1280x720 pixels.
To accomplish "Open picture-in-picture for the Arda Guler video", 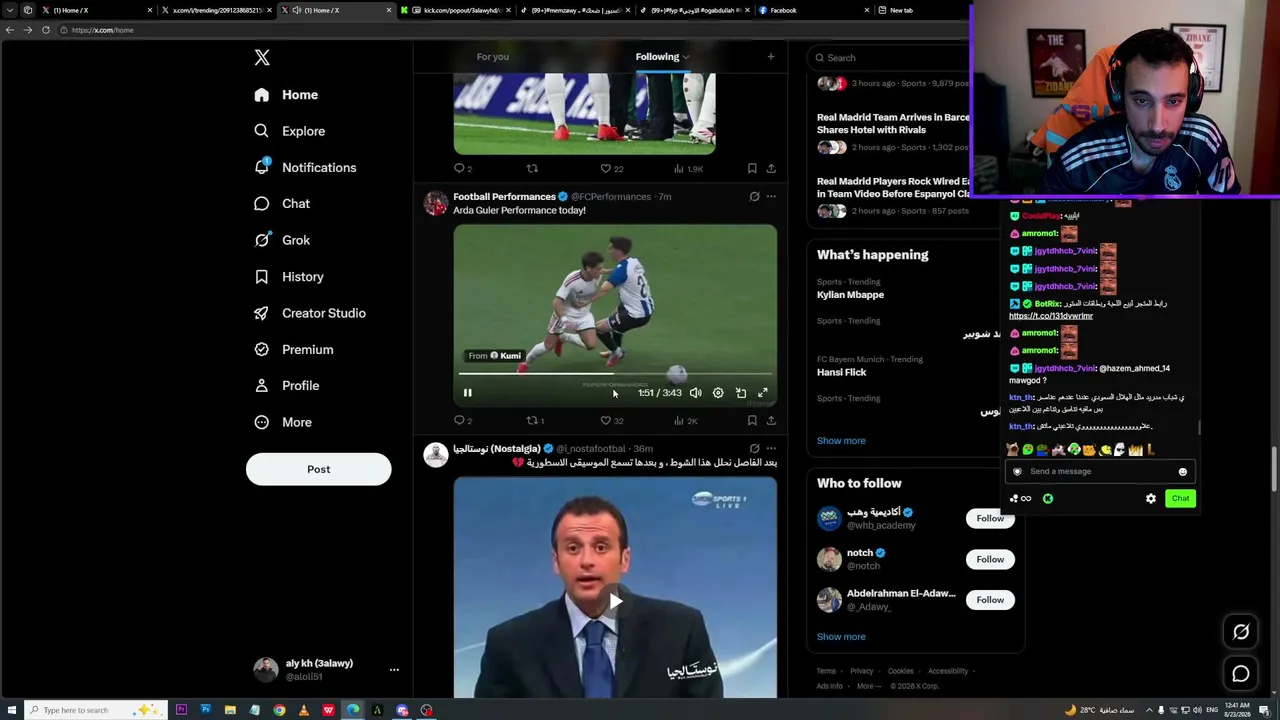I will tap(741, 393).
